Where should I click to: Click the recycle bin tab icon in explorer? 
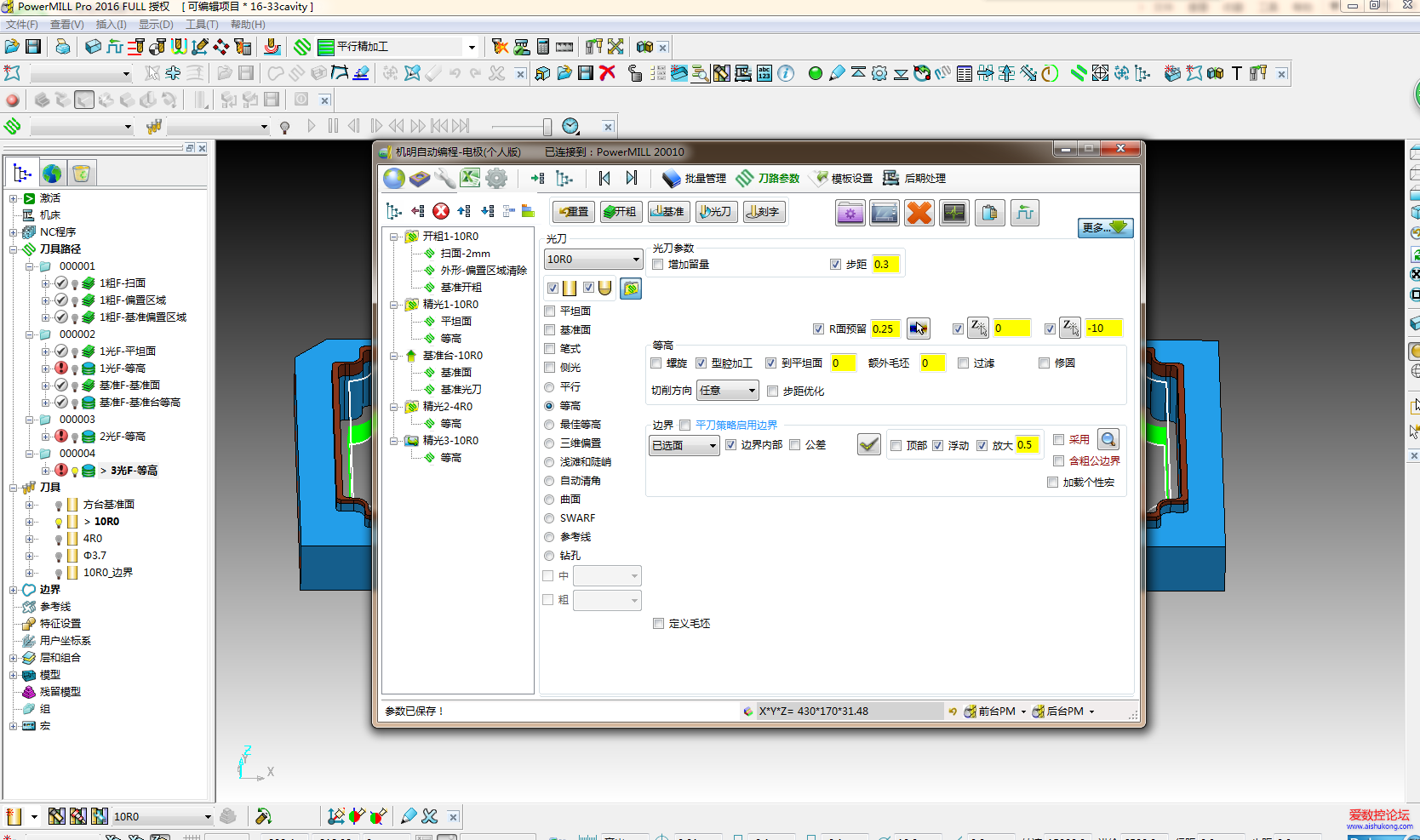click(81, 174)
